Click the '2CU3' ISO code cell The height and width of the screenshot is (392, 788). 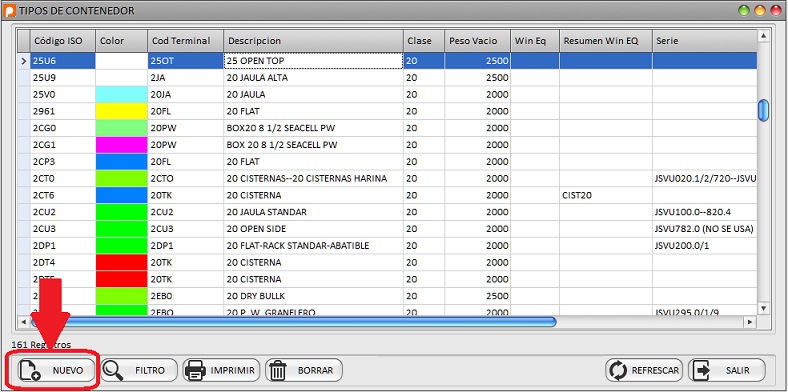pyautogui.click(x=63, y=229)
